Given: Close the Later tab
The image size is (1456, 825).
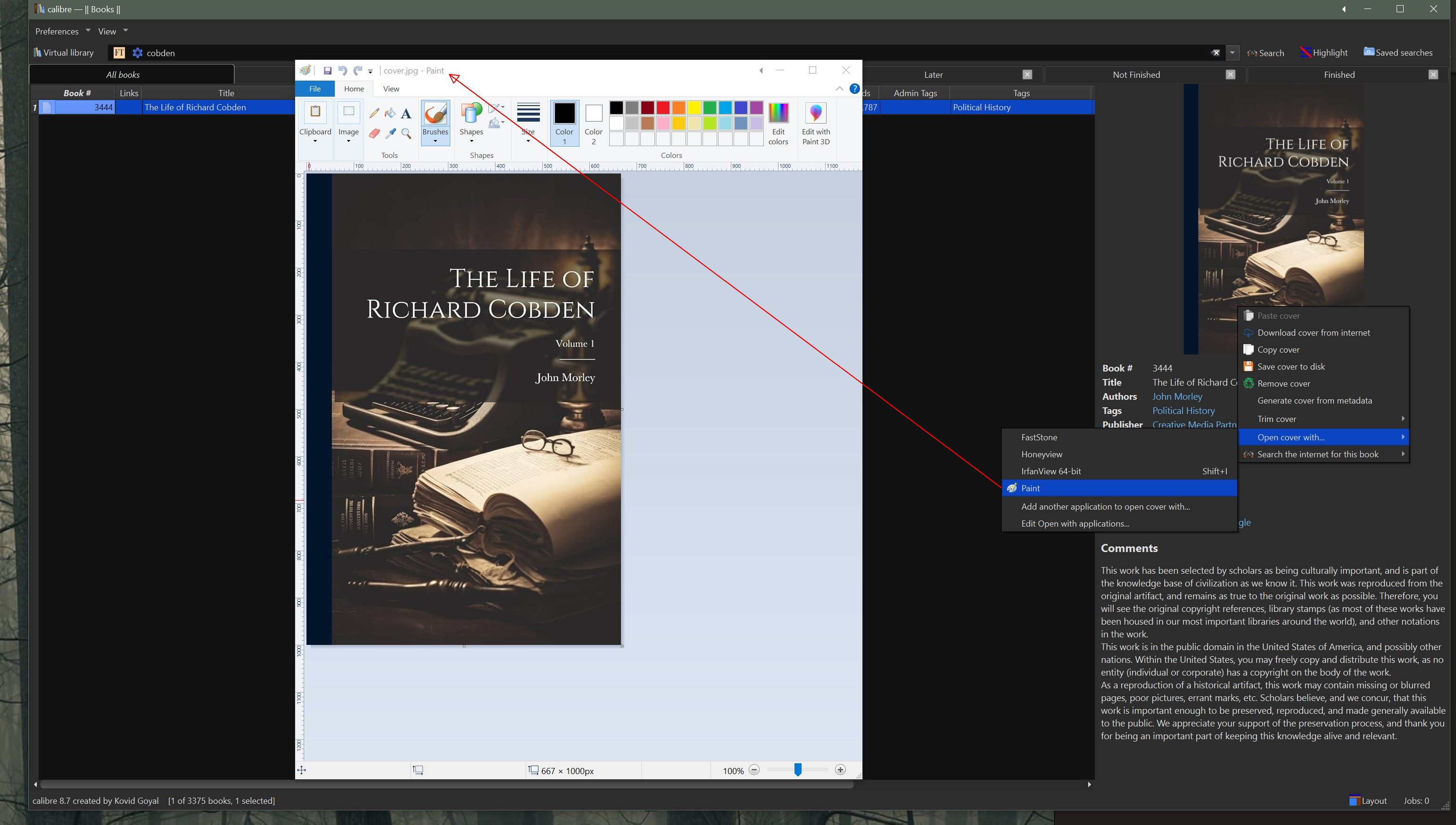Looking at the screenshot, I should (x=1027, y=75).
